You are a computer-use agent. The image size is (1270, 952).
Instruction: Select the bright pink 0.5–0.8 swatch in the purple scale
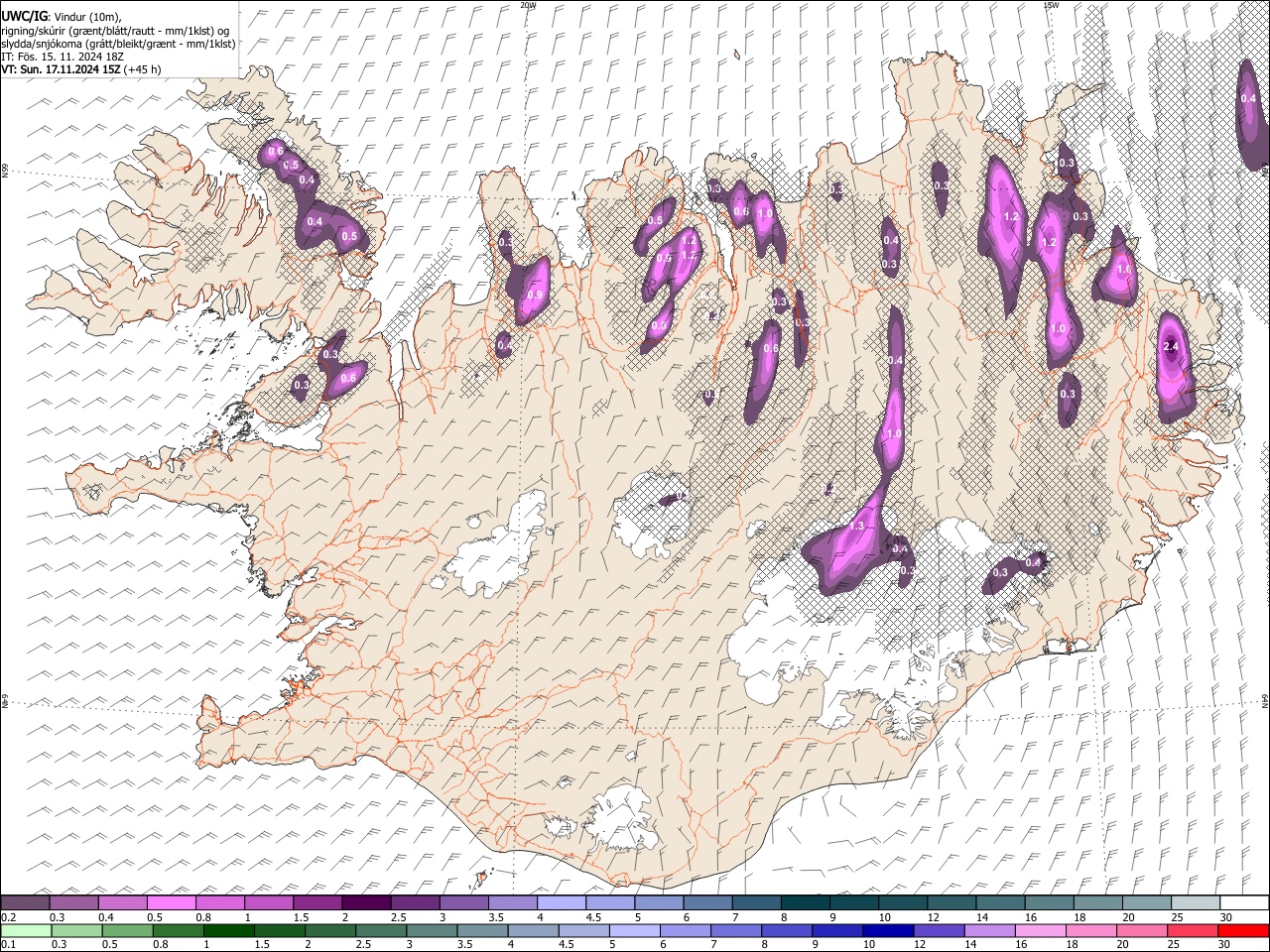click(171, 902)
